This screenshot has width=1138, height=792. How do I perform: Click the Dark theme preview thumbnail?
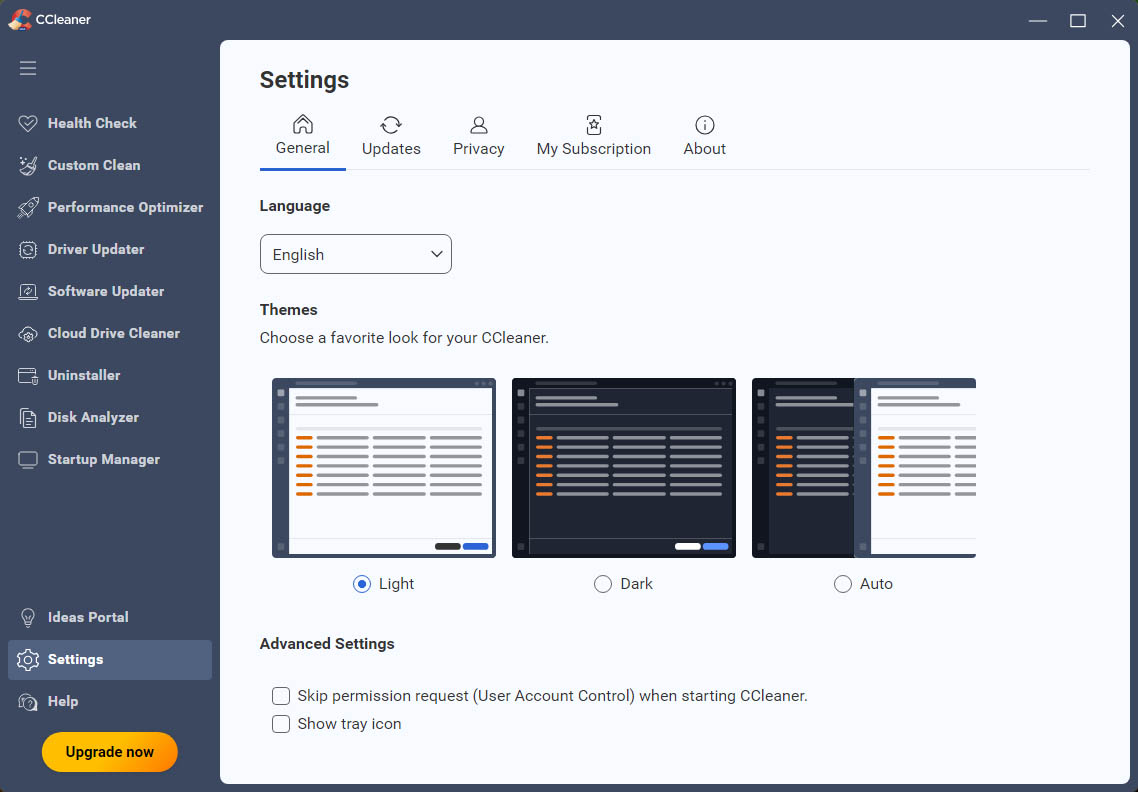point(624,468)
